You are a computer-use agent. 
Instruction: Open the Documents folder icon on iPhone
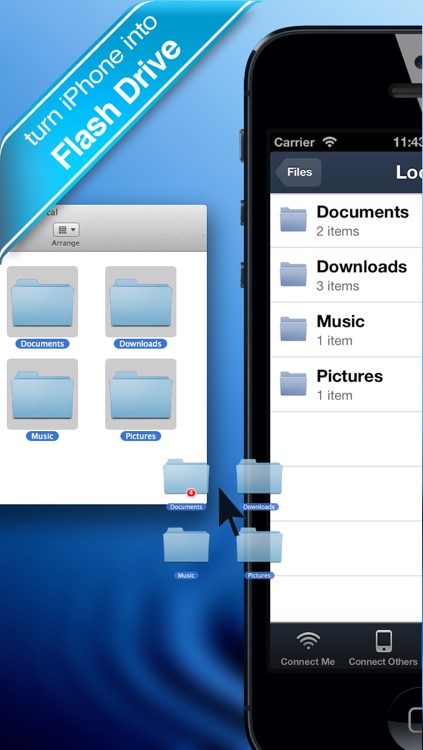click(x=293, y=220)
